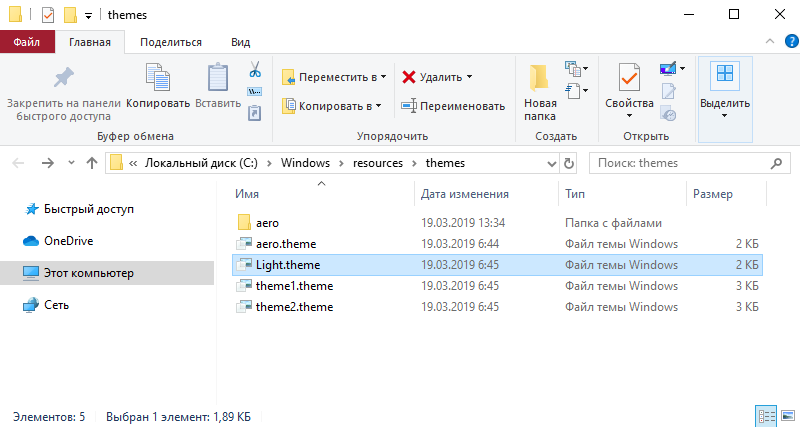The height and width of the screenshot is (427, 800).
Task: Open the Файл menu
Action: tap(27, 42)
